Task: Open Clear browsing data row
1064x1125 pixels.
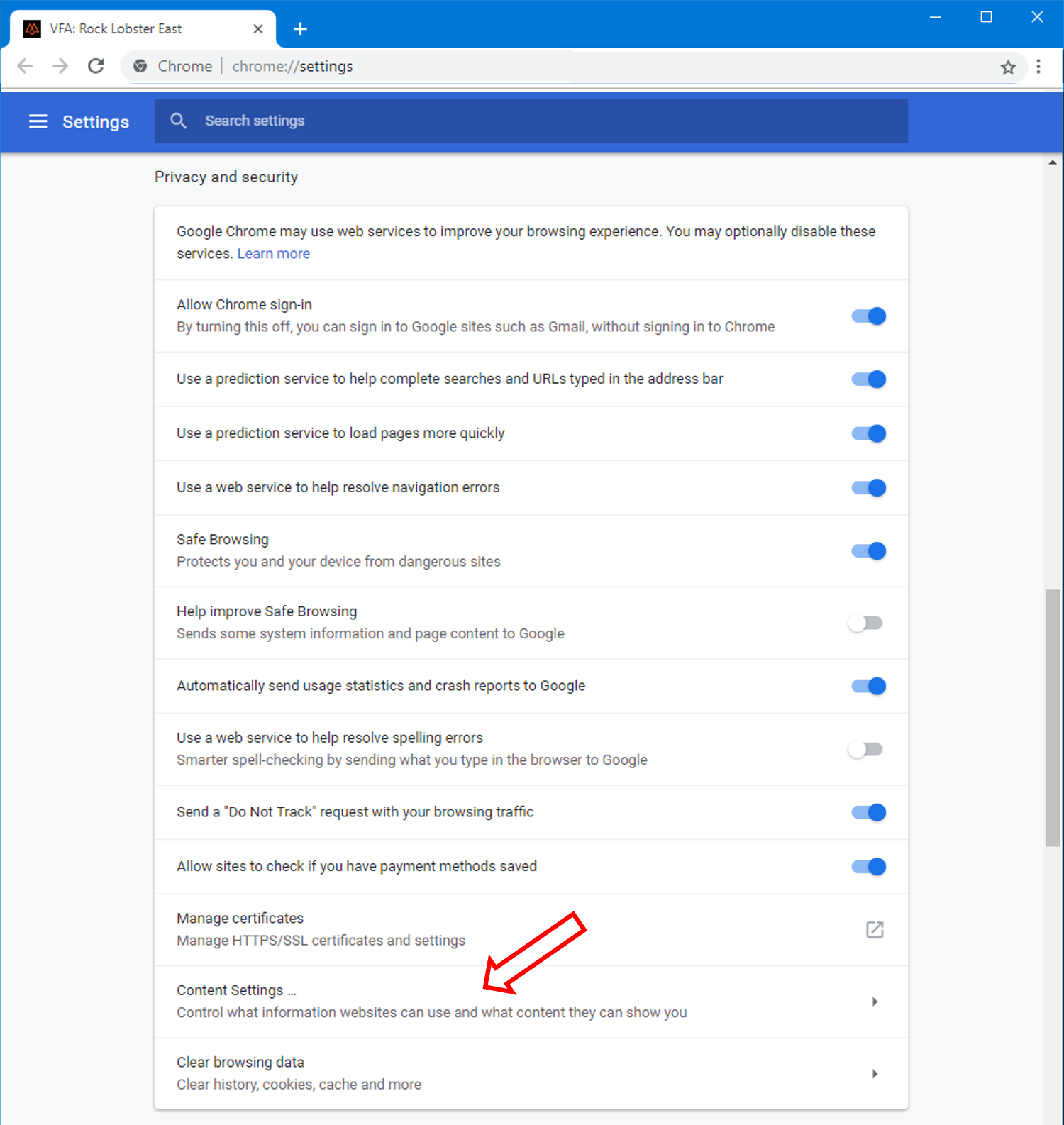Action: pos(531,1074)
